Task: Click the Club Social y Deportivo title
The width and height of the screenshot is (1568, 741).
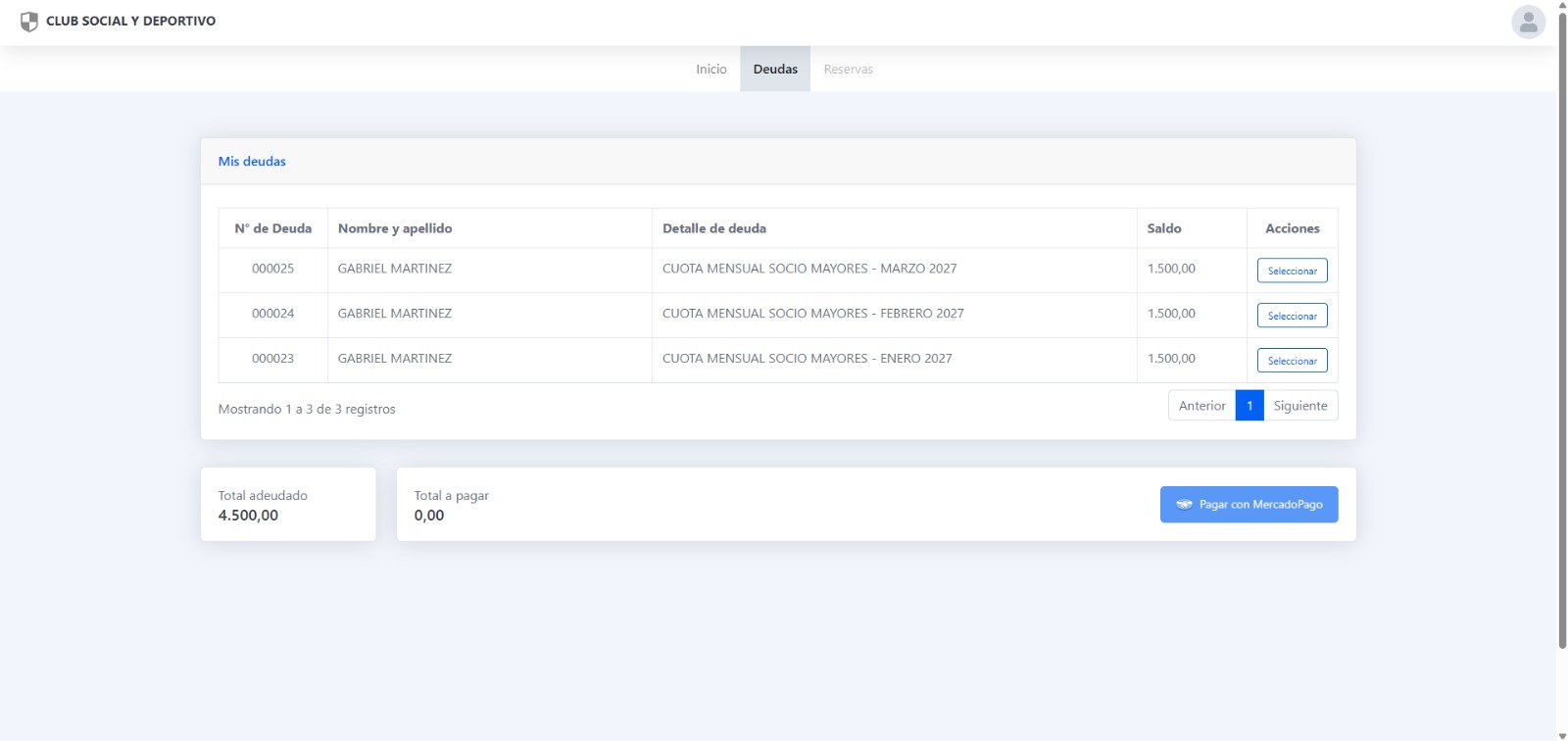Action: (130, 21)
